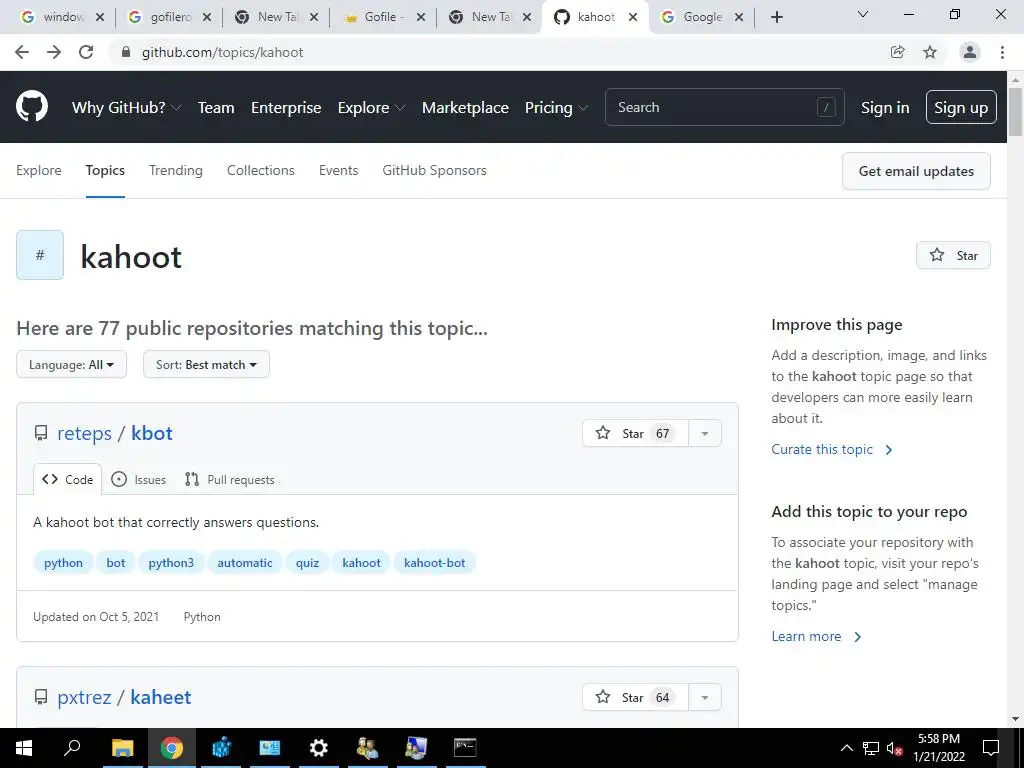Focus the GitHub Search input field
Viewport: 1024px width, 768px height.
point(725,107)
